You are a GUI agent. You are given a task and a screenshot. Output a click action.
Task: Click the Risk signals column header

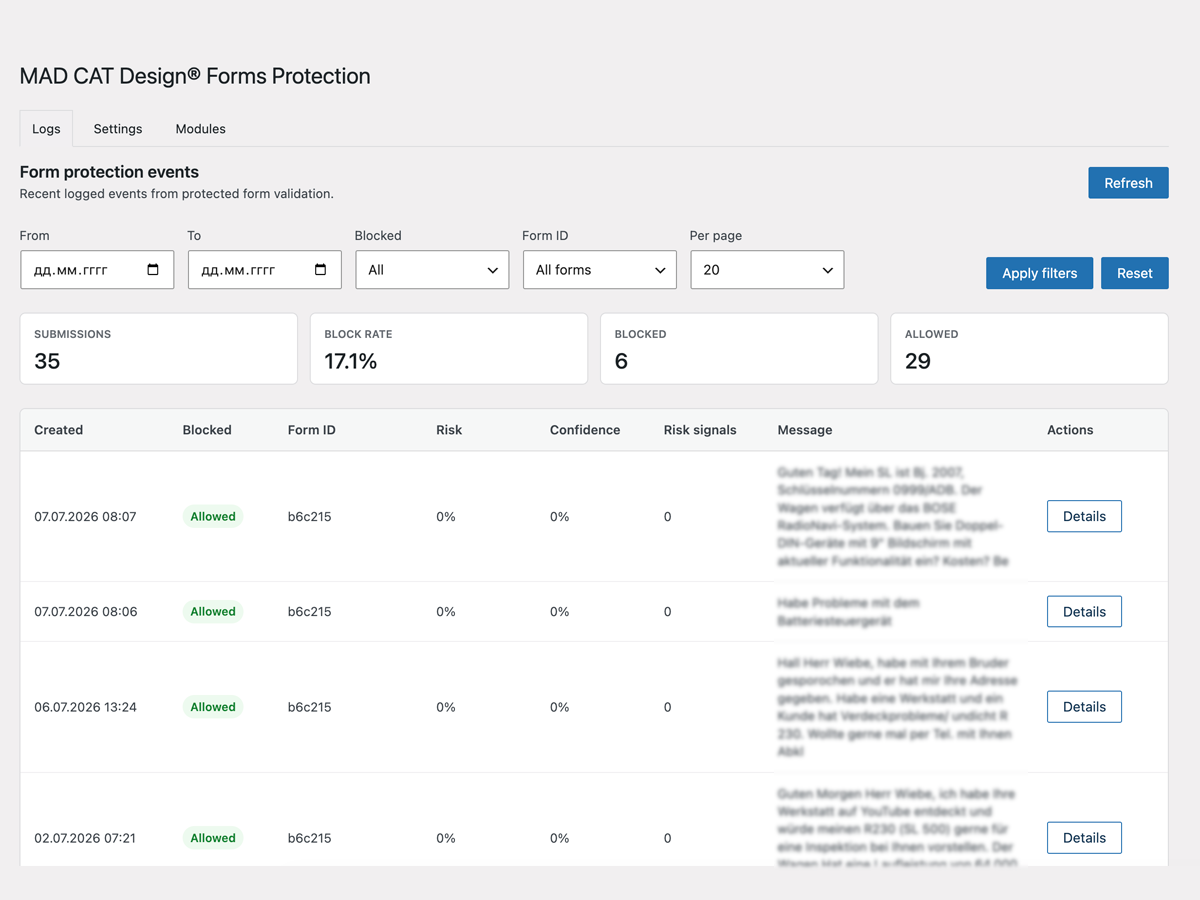tap(700, 430)
